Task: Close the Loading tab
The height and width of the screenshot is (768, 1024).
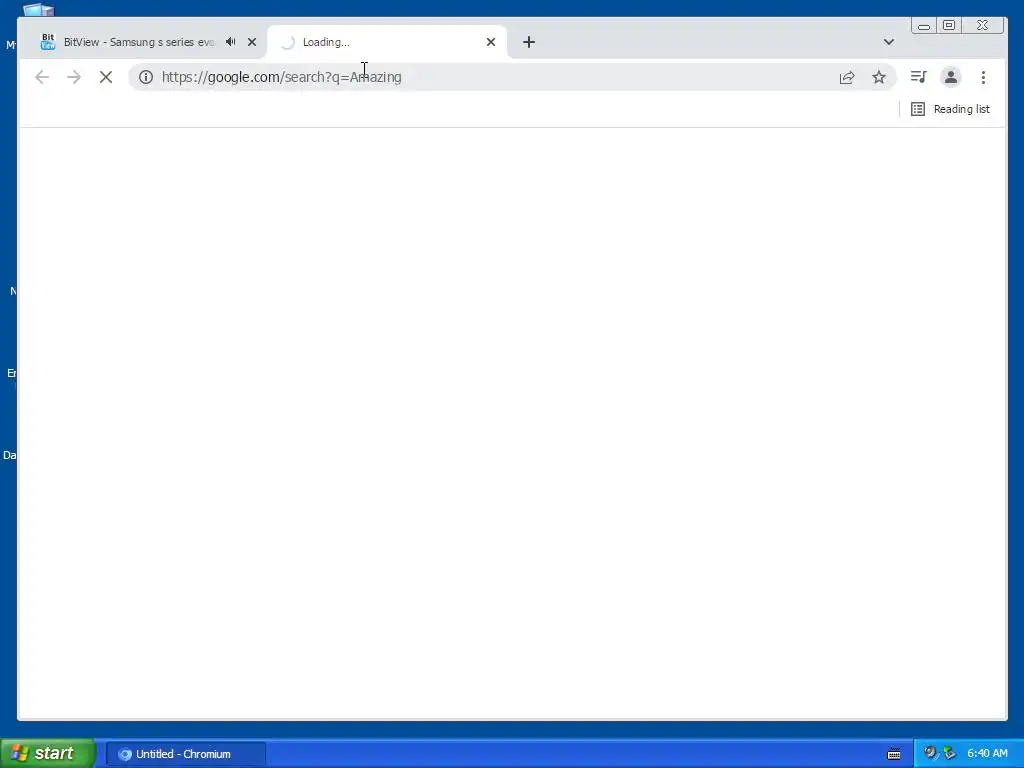Action: click(491, 42)
